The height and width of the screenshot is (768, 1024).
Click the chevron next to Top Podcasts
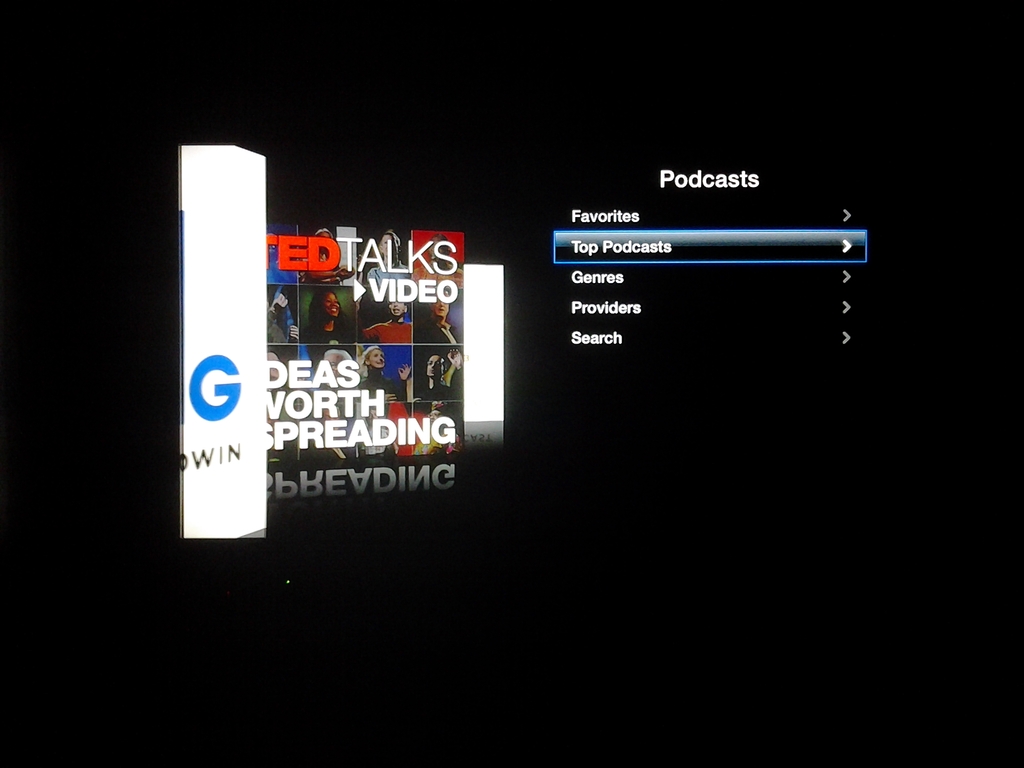(847, 246)
